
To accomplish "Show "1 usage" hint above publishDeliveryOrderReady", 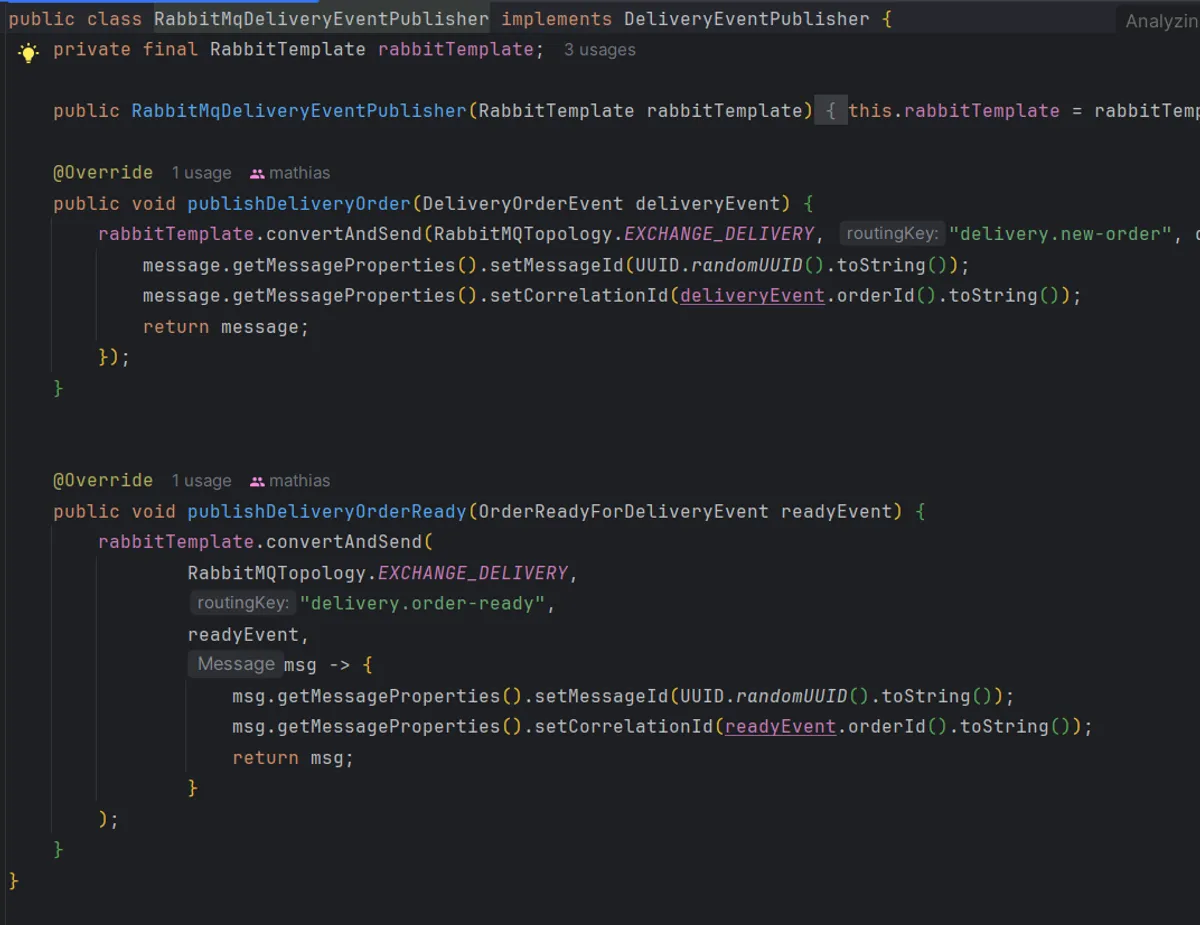I will point(201,481).
